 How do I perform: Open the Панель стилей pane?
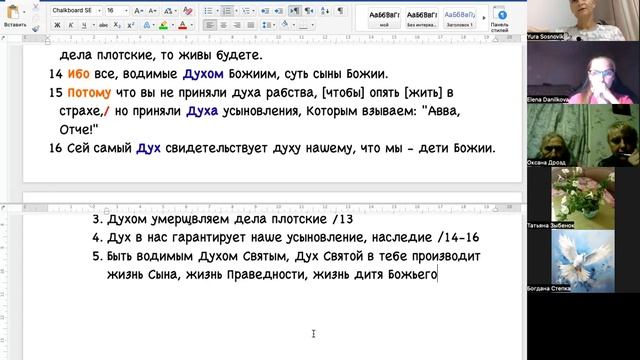pyautogui.click(x=500, y=19)
